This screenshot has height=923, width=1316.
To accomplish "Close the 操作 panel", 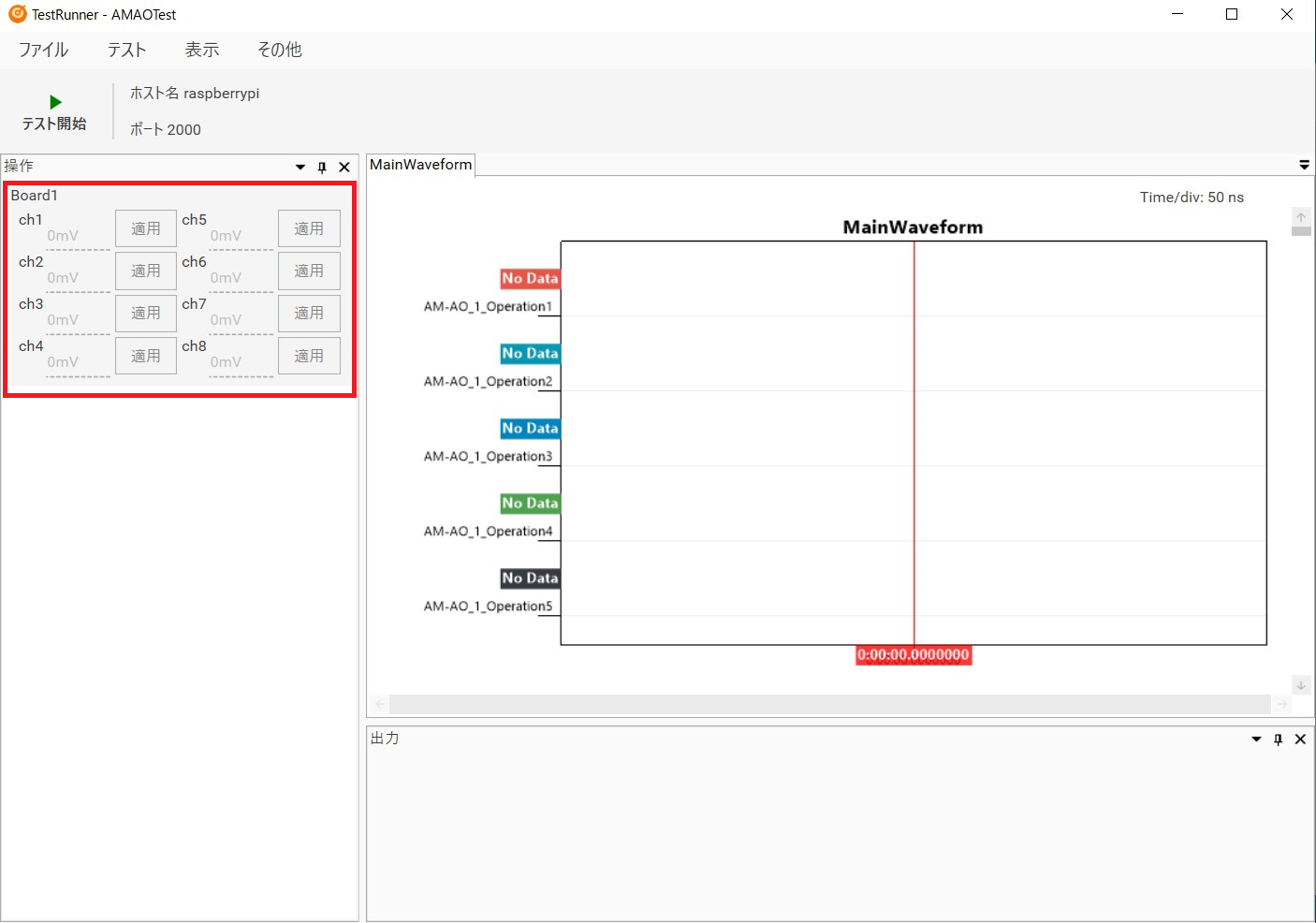I will (x=344, y=168).
